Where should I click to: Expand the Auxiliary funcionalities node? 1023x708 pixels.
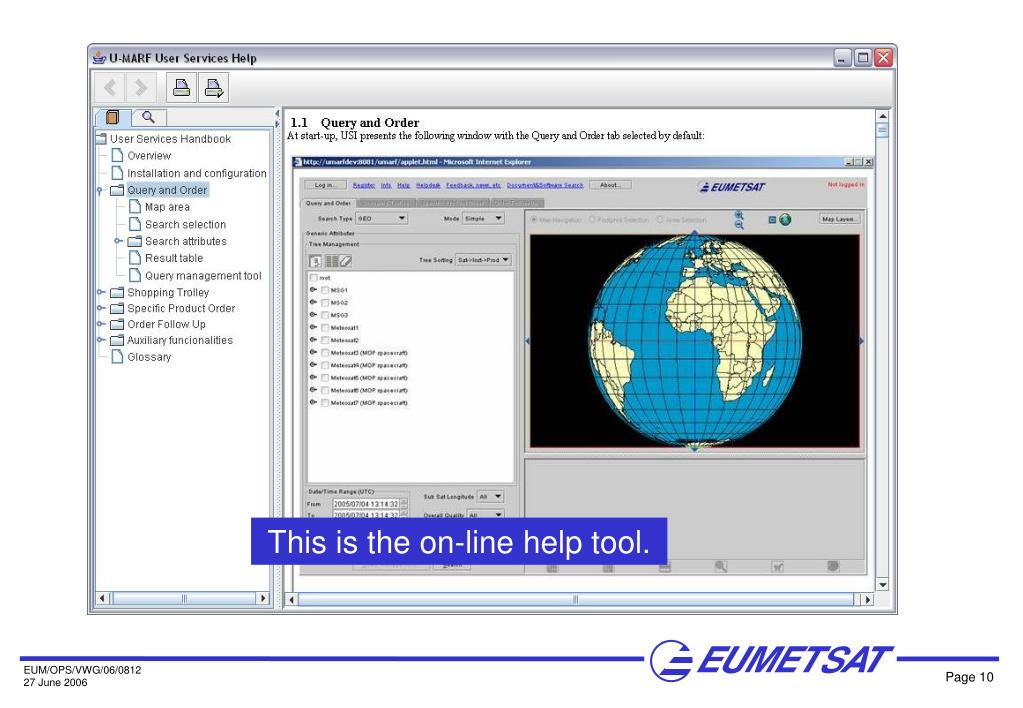tap(100, 340)
